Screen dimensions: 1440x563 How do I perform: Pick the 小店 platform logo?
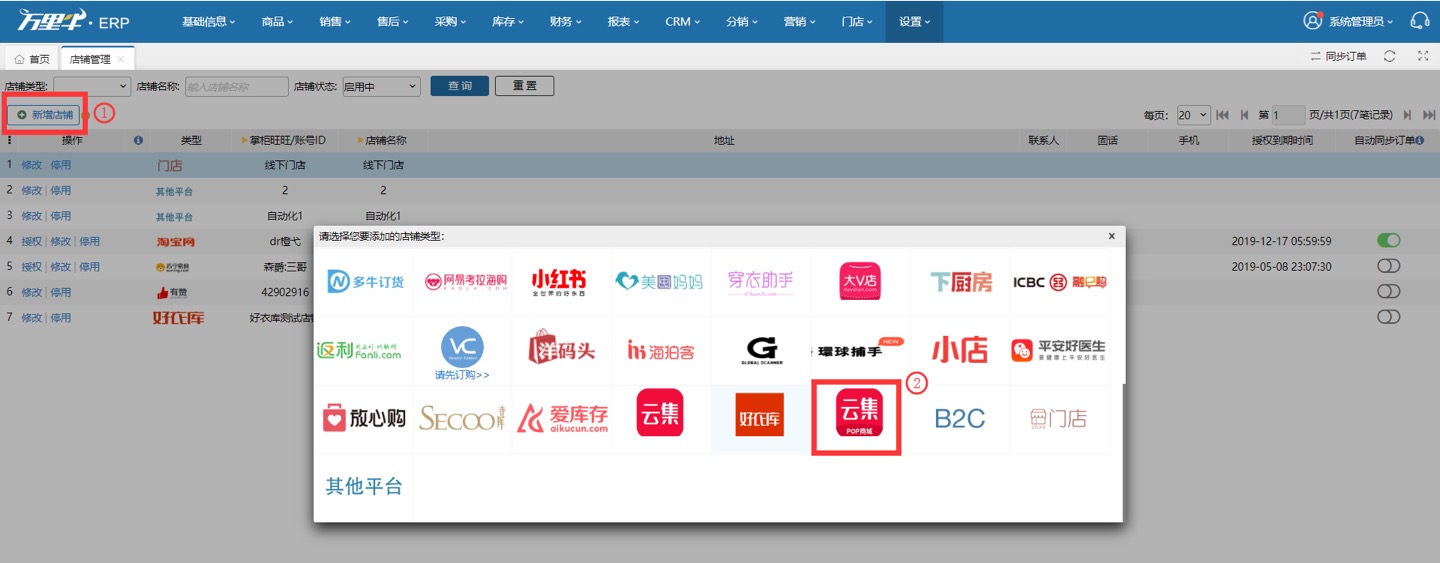pos(960,350)
